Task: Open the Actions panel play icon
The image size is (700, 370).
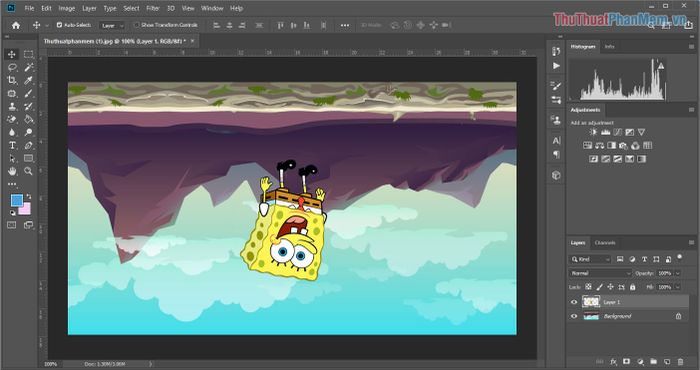Action: pyautogui.click(x=556, y=66)
